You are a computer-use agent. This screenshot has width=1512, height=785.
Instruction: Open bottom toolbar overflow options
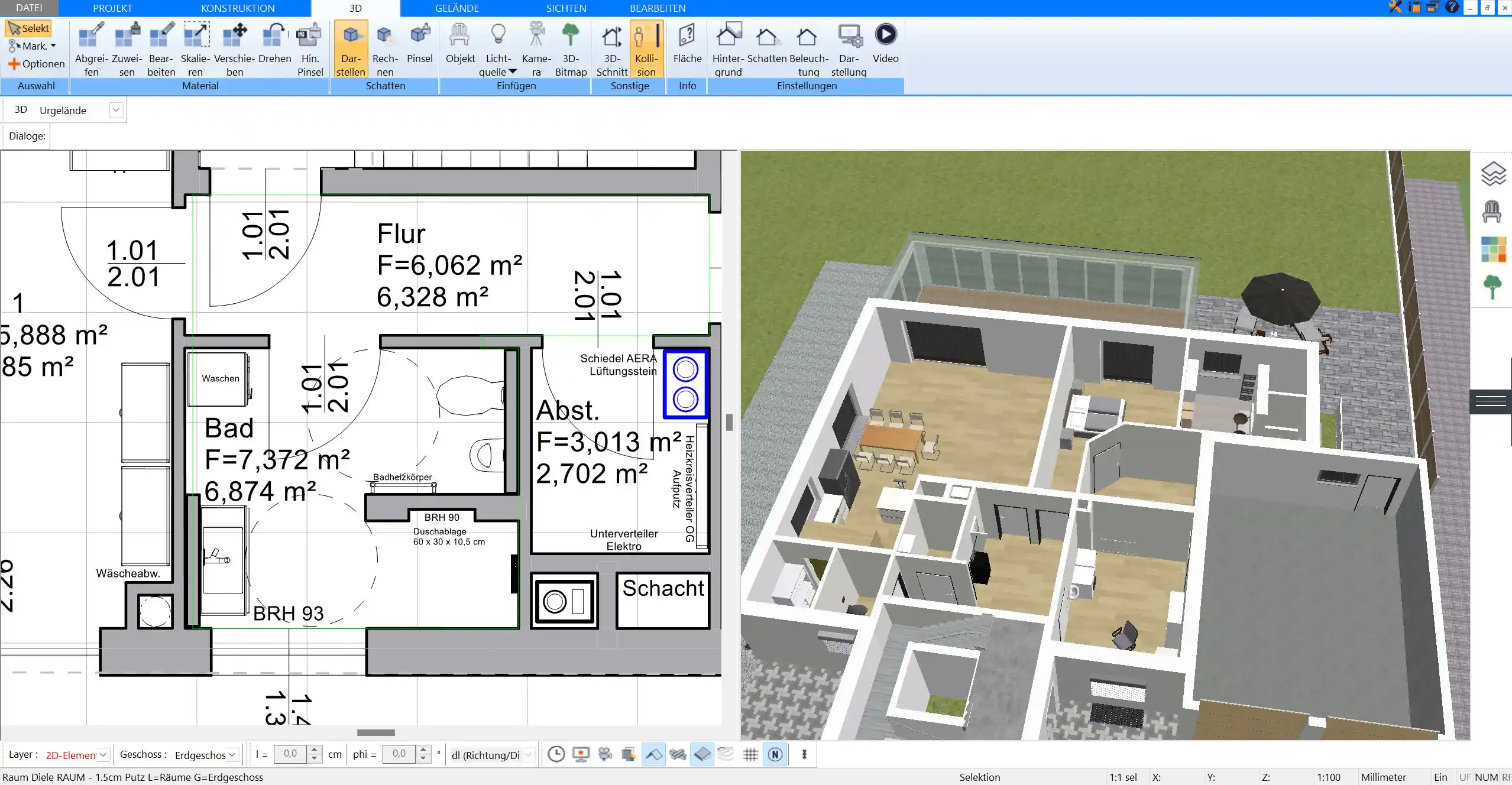click(x=804, y=754)
